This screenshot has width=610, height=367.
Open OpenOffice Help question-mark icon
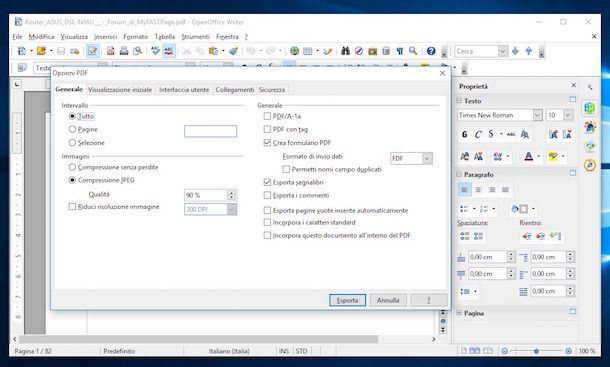point(431,51)
